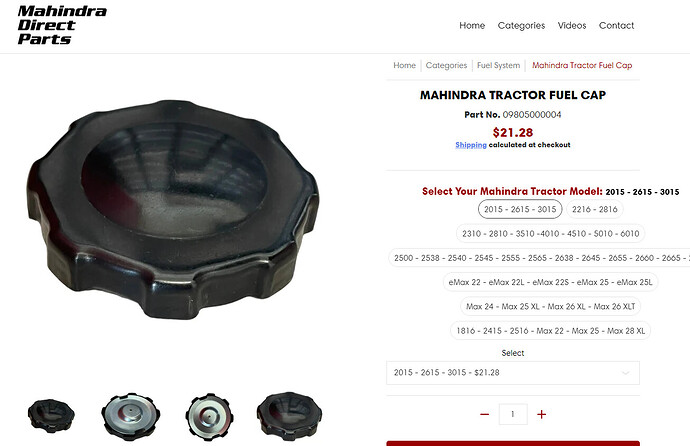Select the Max 24 - Max 26 XLT option
690x446 pixels.
pyautogui.click(x=551, y=307)
